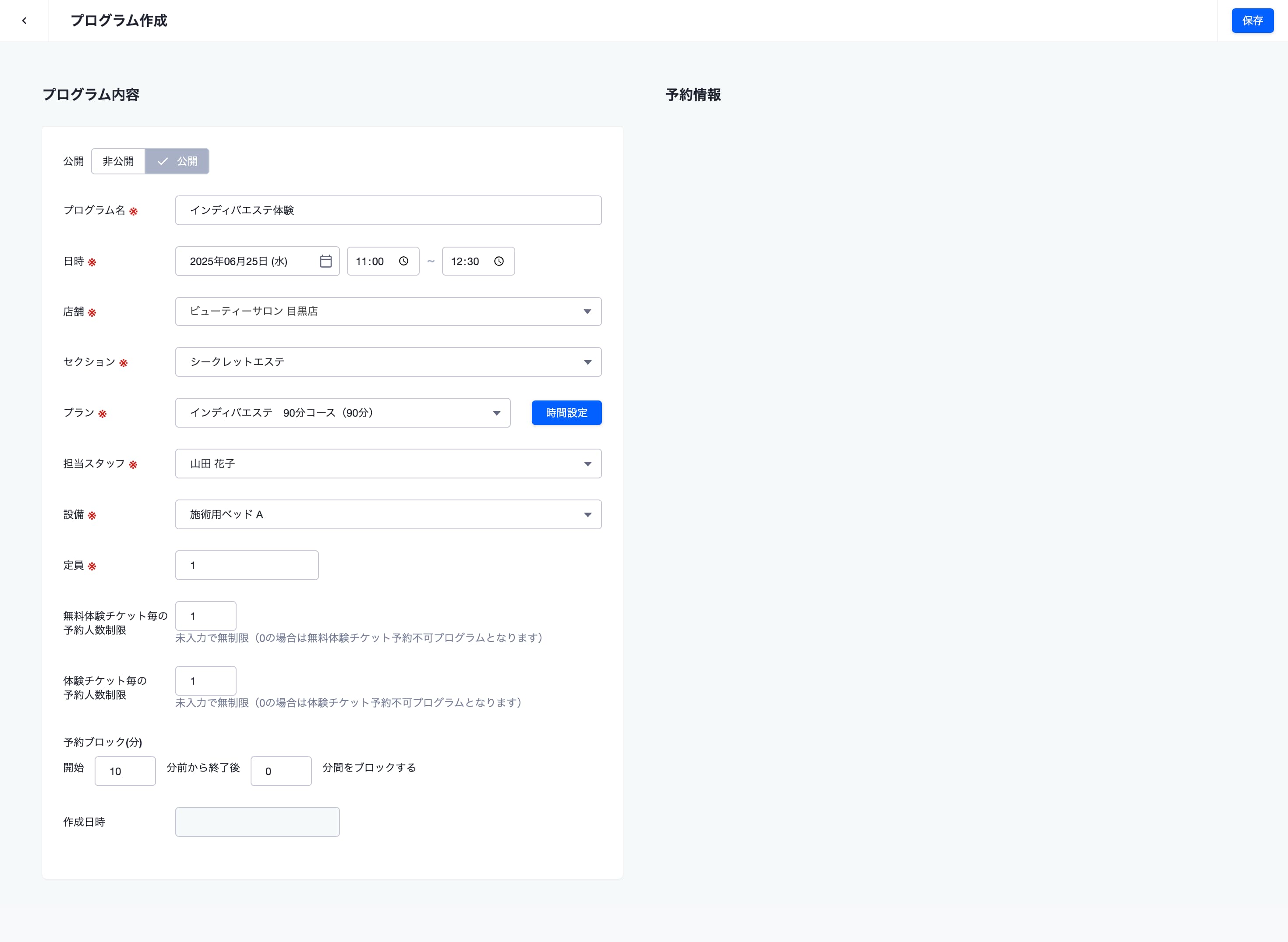Click the disabled 作成日時 field
The width and height of the screenshot is (1288, 942).
(x=257, y=822)
